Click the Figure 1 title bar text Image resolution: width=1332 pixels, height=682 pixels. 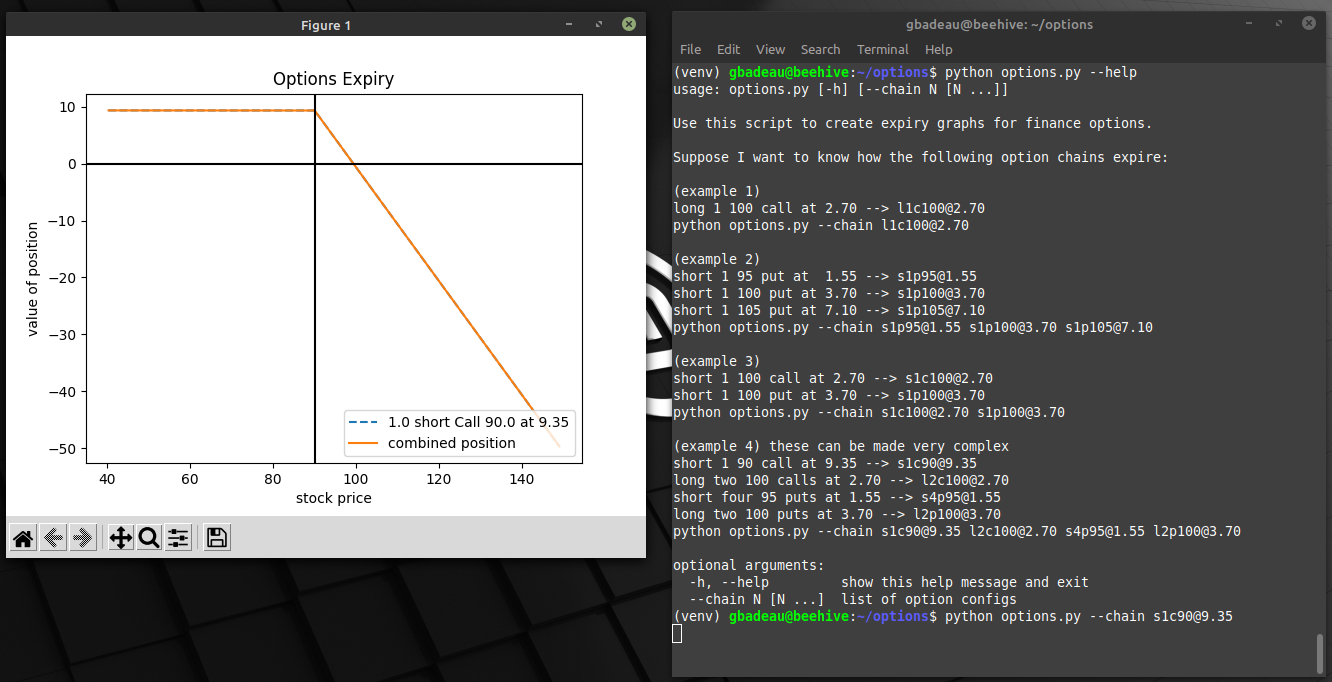326,25
